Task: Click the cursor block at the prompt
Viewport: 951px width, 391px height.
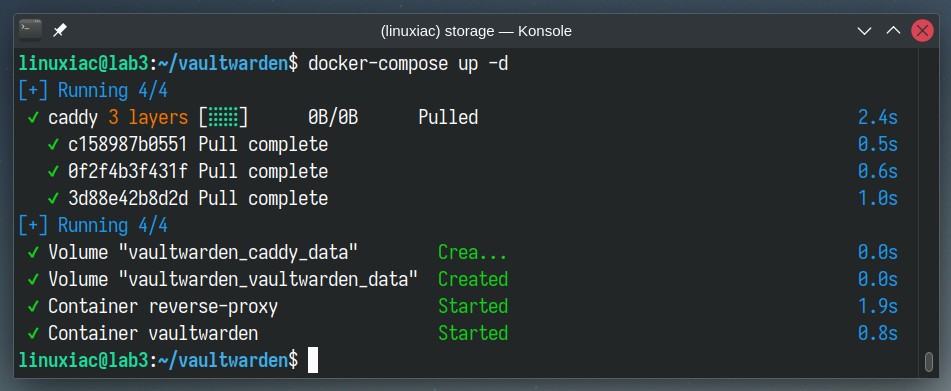Action: pos(313,360)
